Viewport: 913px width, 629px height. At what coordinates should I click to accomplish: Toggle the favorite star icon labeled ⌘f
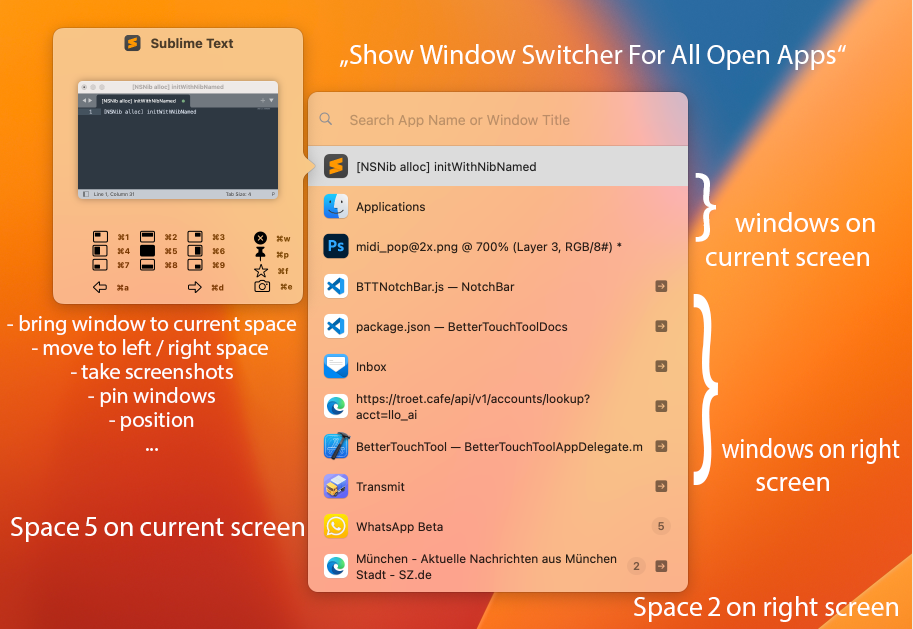click(261, 270)
